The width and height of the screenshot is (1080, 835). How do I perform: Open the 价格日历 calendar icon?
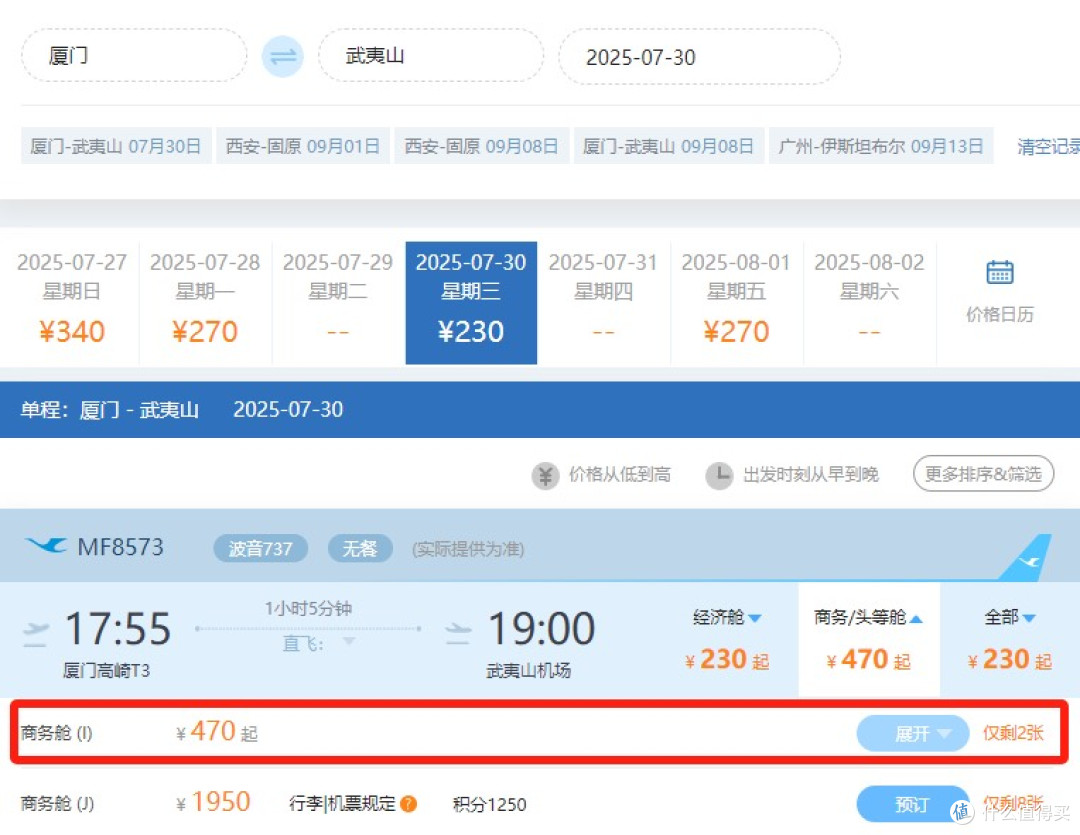999,272
